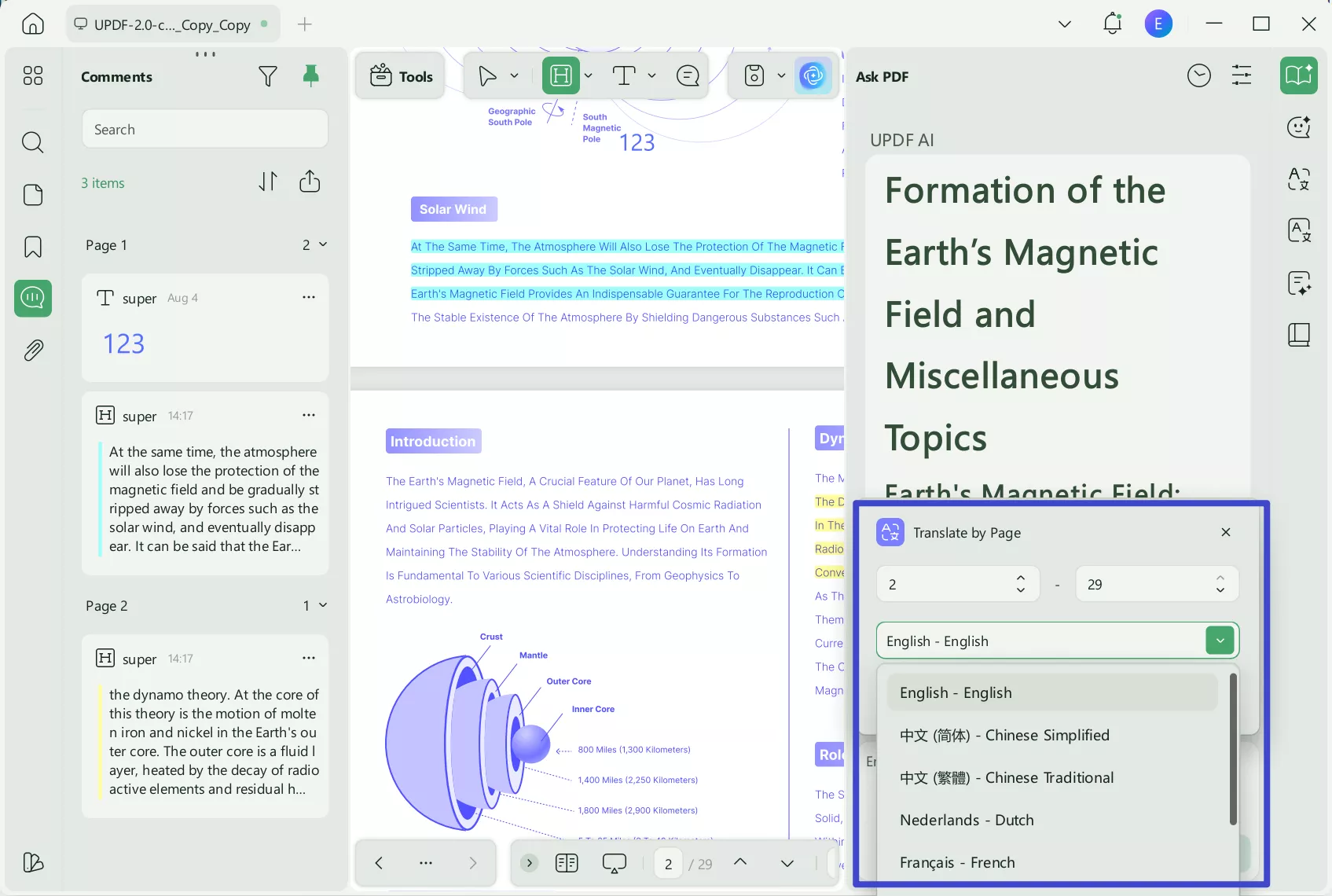1332x896 pixels.
Task: Click the layers icon at sidebar bottom
Action: click(x=33, y=862)
